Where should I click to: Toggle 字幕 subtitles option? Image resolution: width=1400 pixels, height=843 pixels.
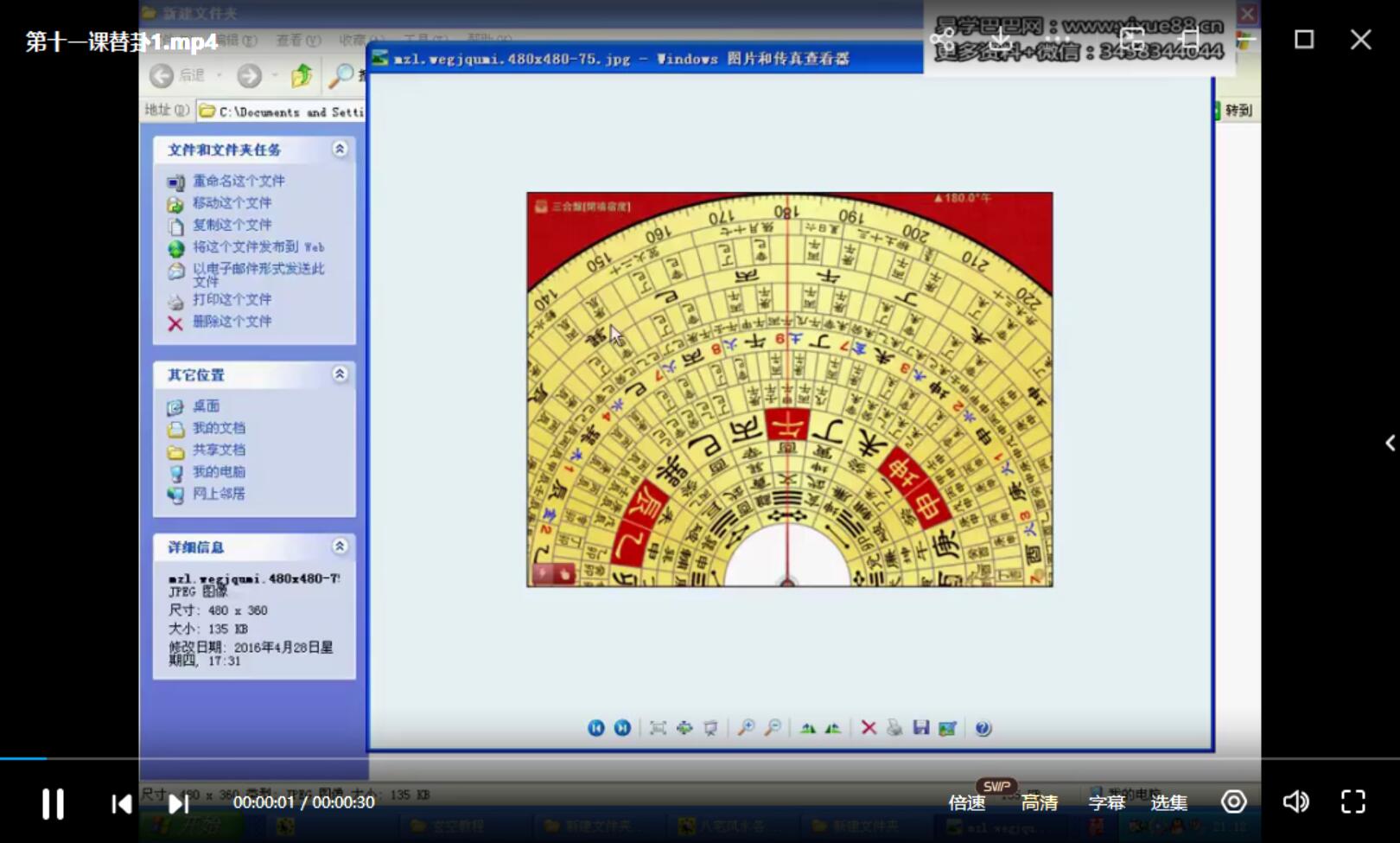1106,803
